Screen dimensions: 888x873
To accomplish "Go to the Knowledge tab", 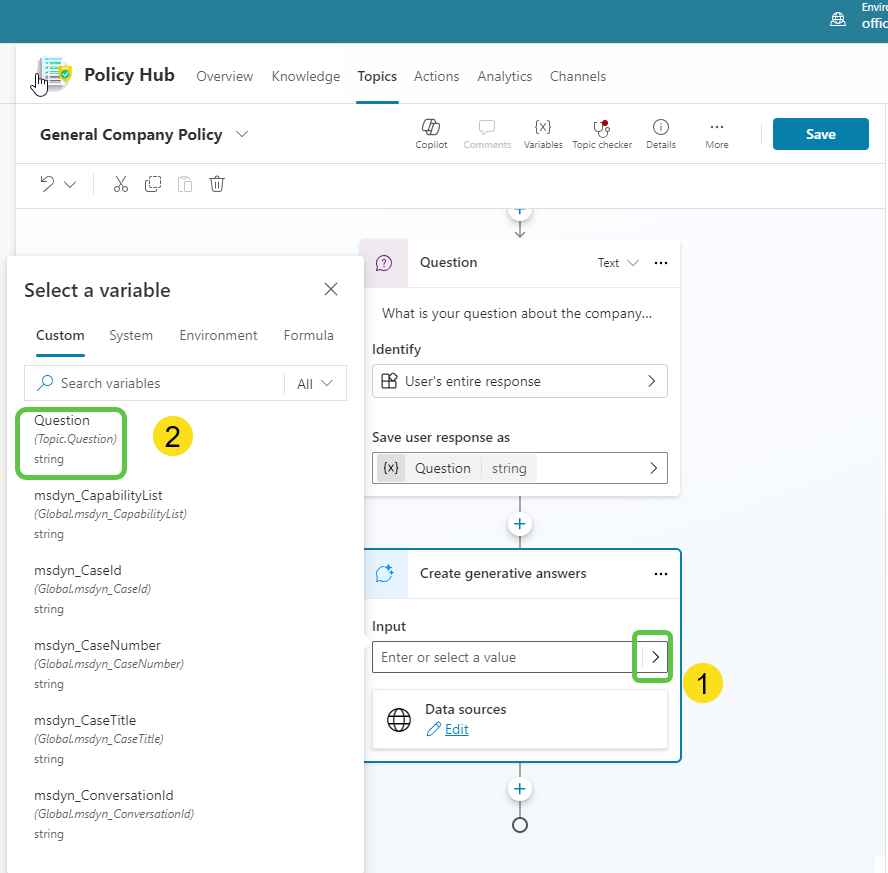I will 305,76.
